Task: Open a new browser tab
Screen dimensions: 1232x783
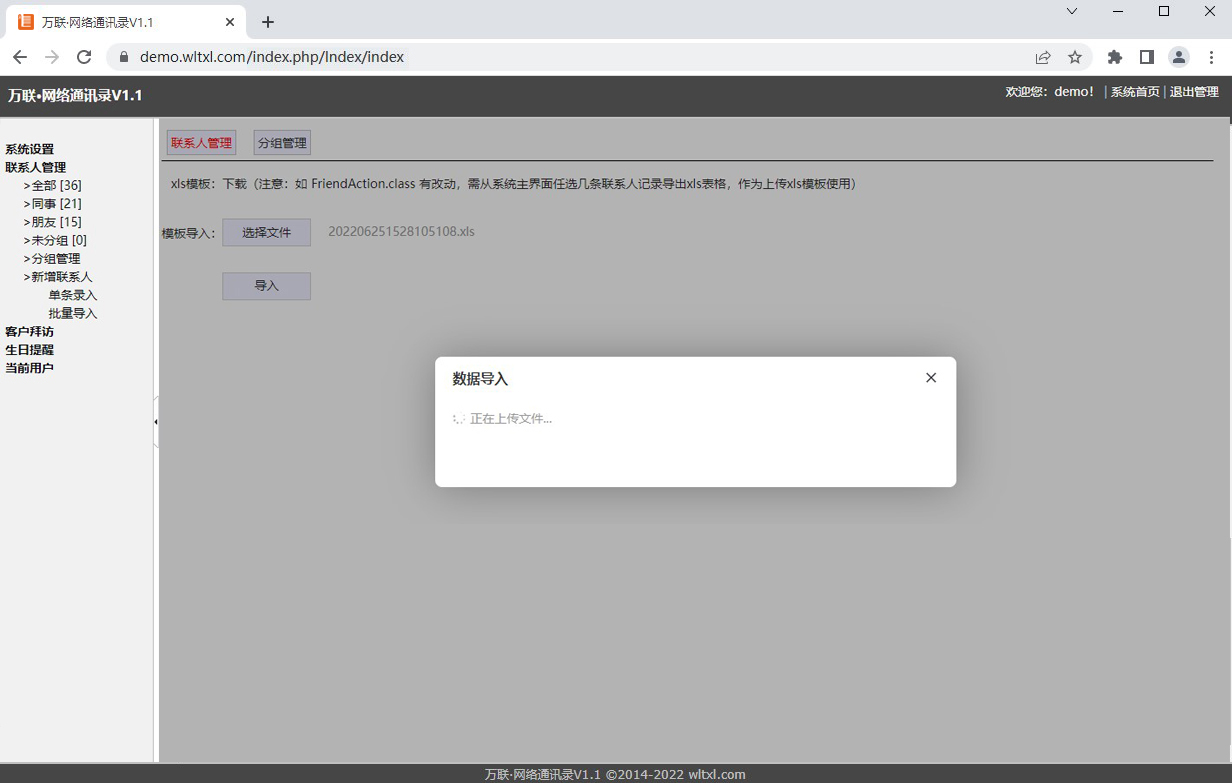Action: tap(268, 22)
